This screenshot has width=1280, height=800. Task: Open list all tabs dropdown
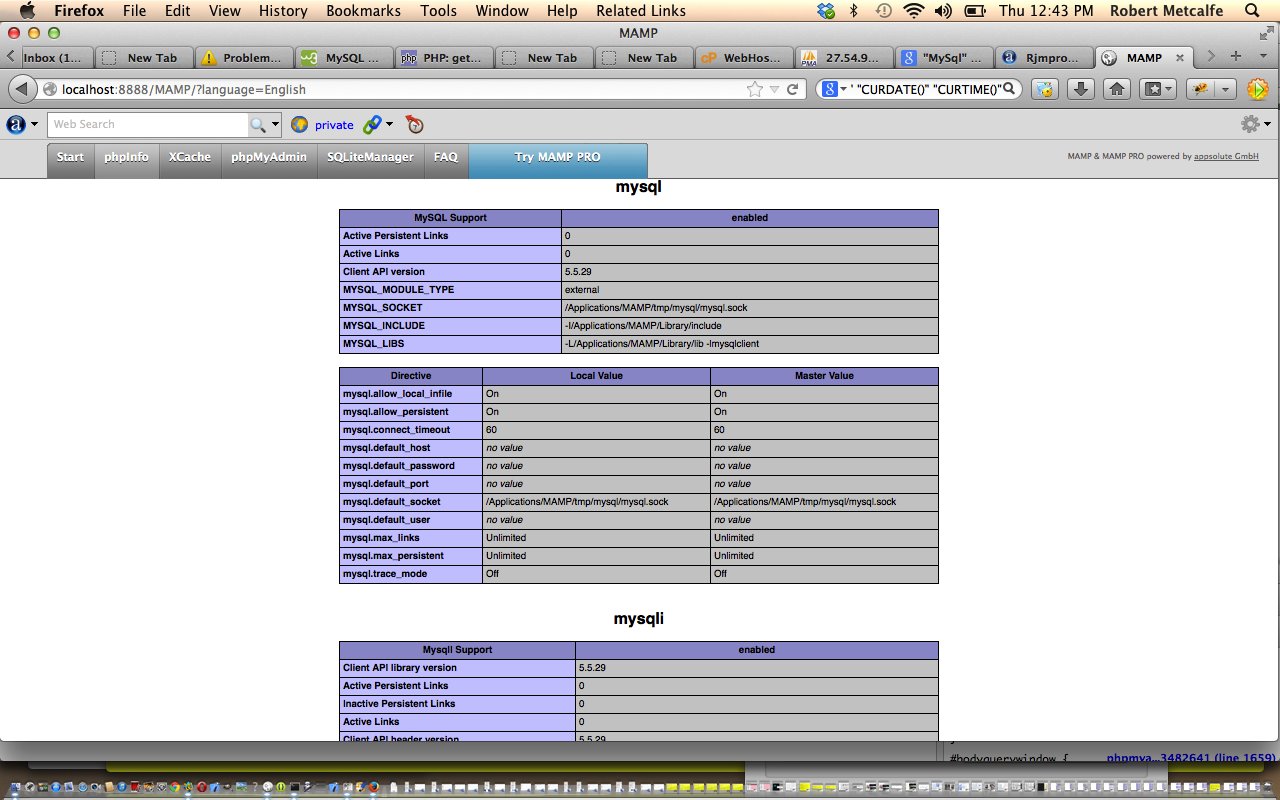(x=1261, y=57)
